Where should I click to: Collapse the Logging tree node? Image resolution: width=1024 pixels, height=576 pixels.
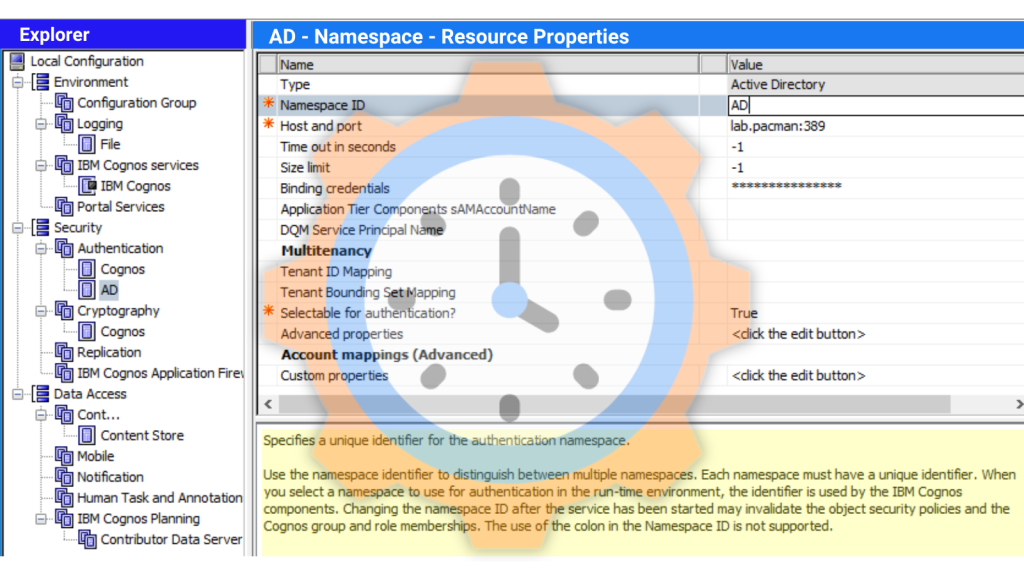coord(40,124)
